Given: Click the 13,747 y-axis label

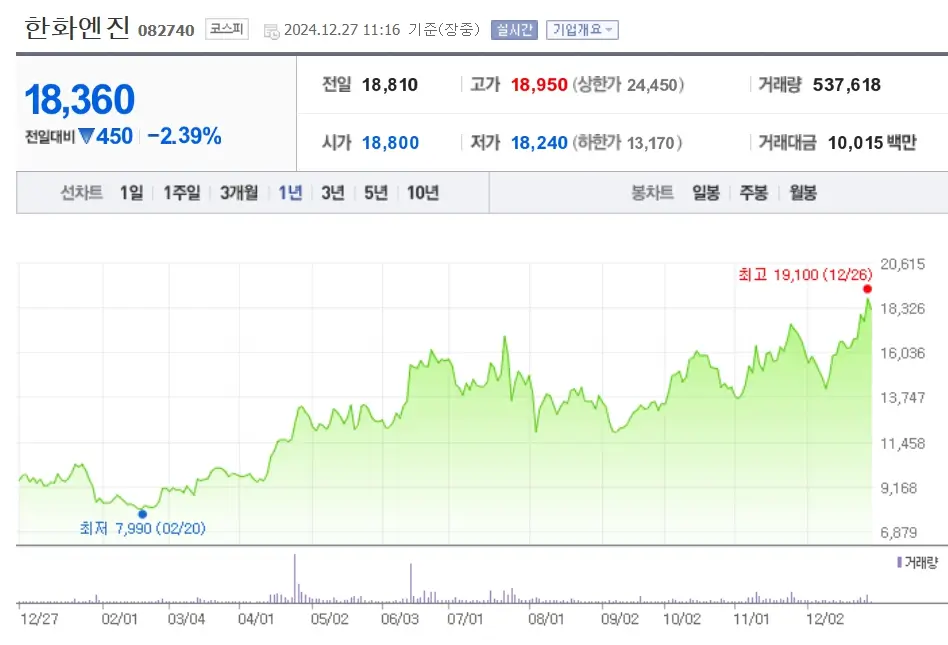Looking at the screenshot, I should pyautogui.click(x=903, y=398).
